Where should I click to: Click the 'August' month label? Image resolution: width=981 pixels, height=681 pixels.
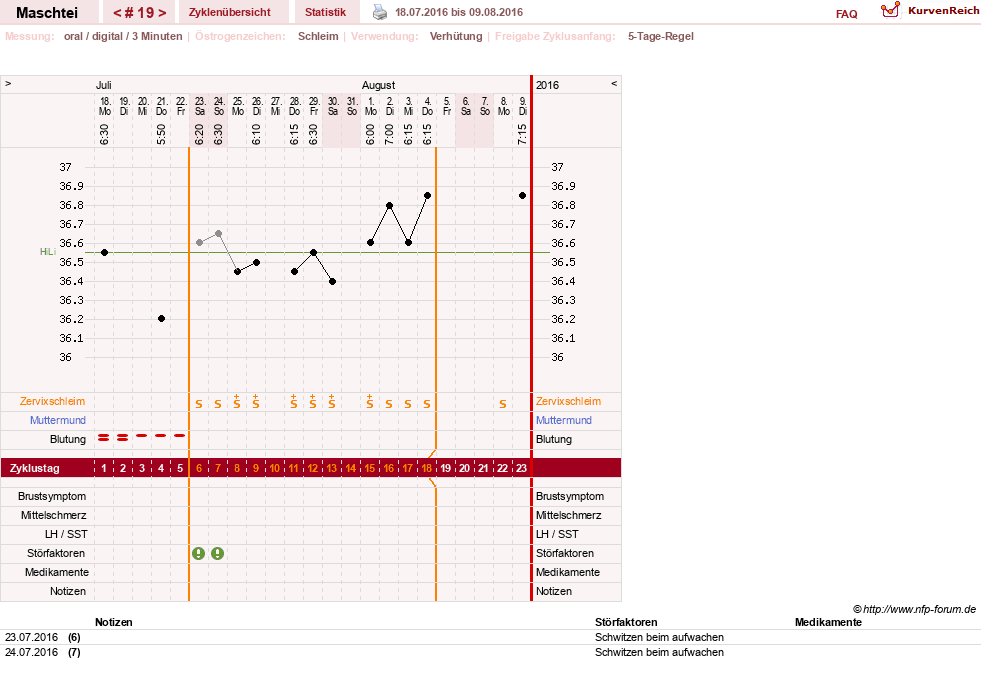pyautogui.click(x=379, y=85)
